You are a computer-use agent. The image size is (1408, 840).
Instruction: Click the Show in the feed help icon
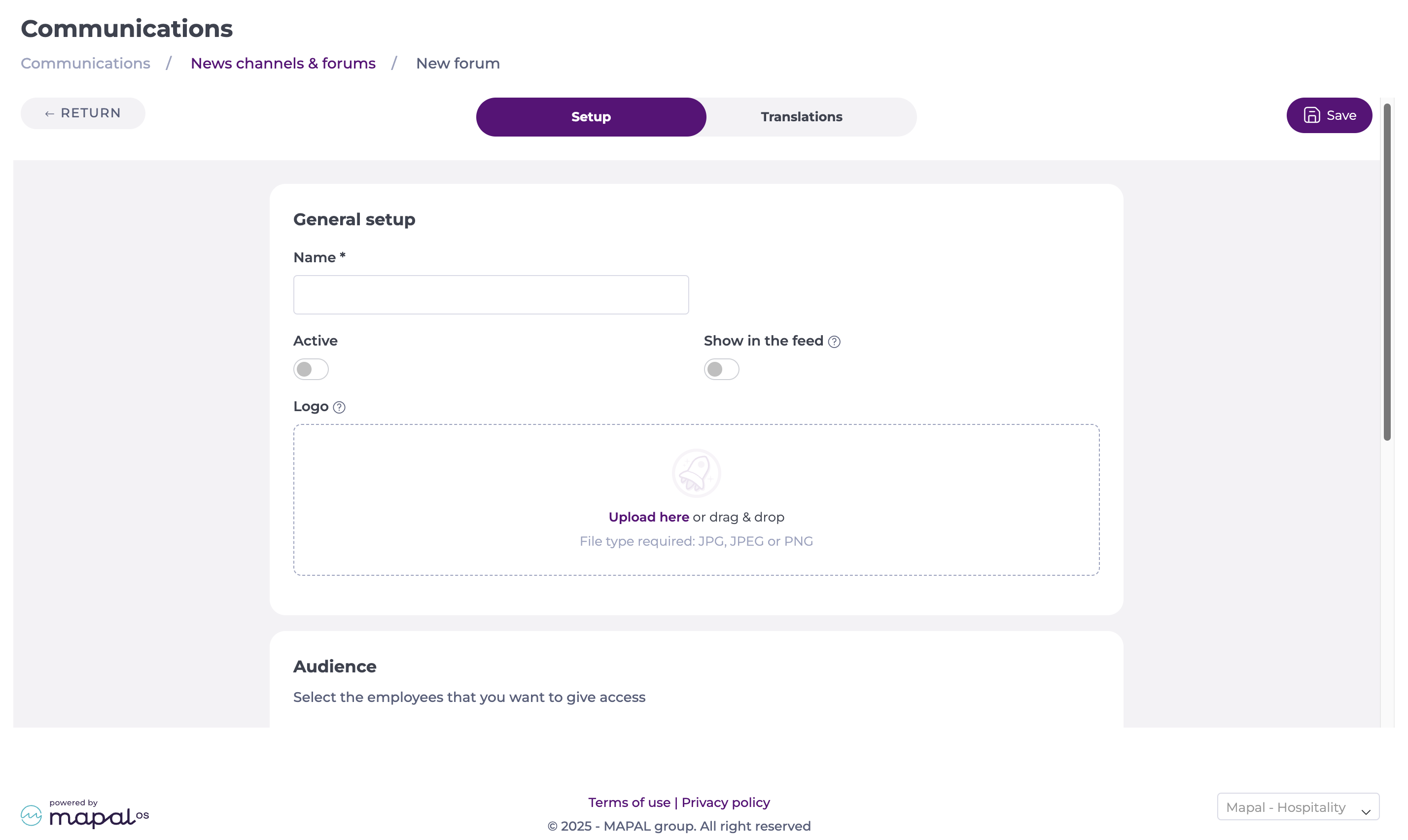(834, 341)
